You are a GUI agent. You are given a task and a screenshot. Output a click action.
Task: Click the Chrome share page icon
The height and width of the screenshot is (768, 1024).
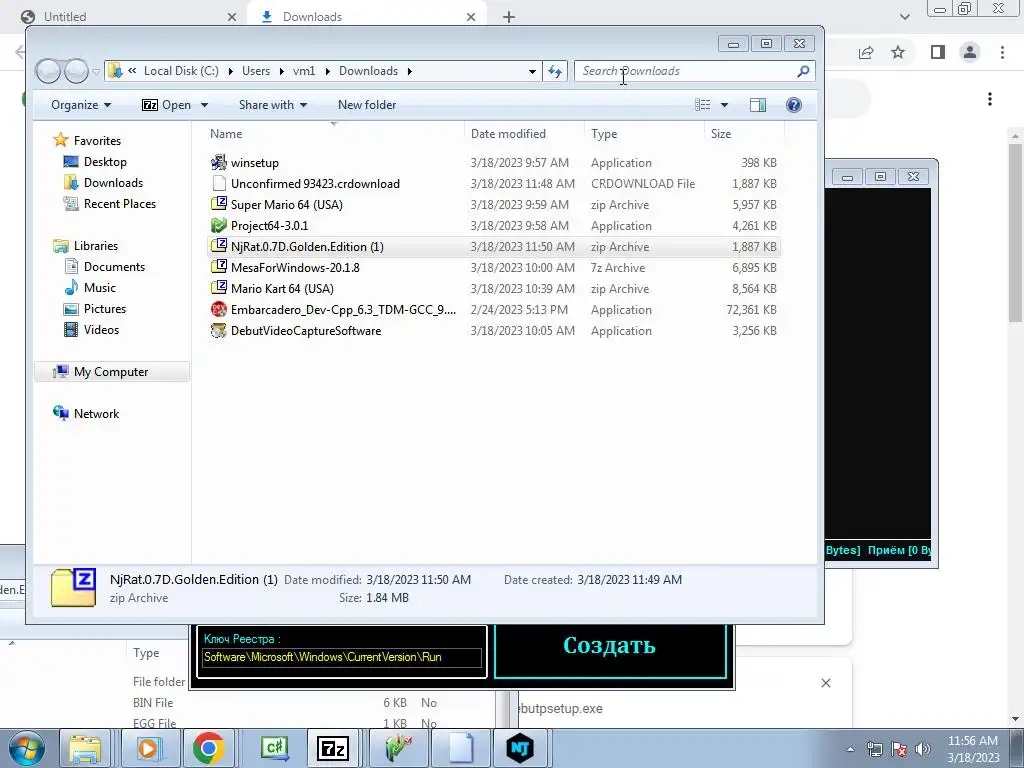pyautogui.click(x=866, y=52)
